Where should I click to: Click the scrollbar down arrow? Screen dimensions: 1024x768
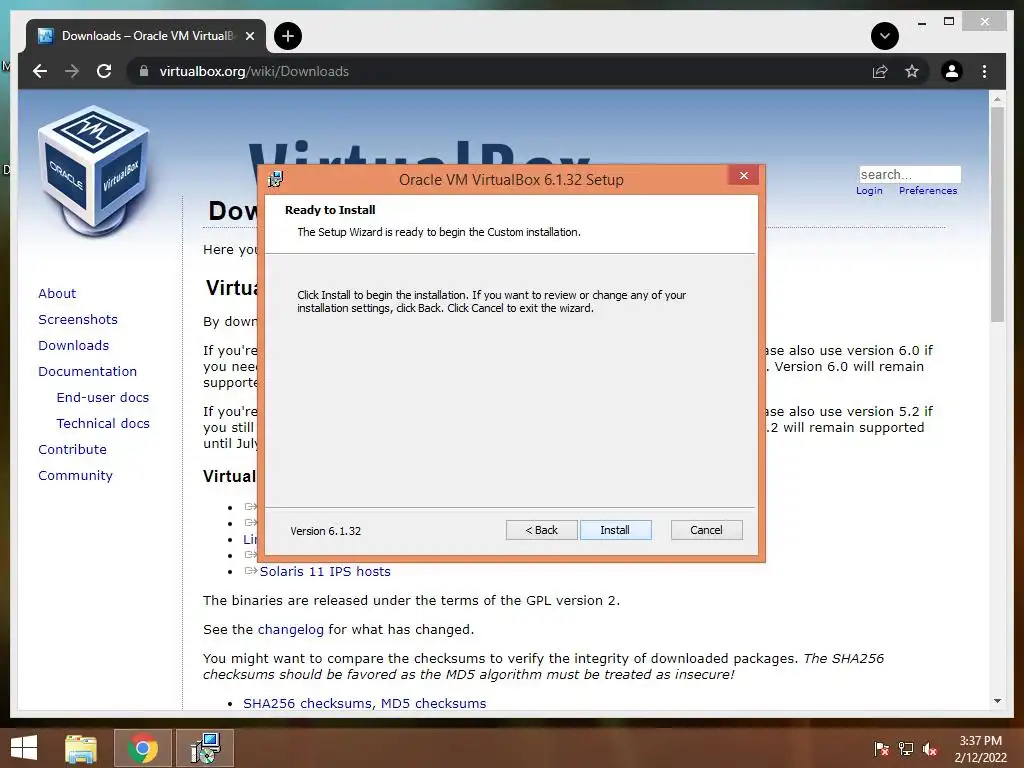pos(997,701)
